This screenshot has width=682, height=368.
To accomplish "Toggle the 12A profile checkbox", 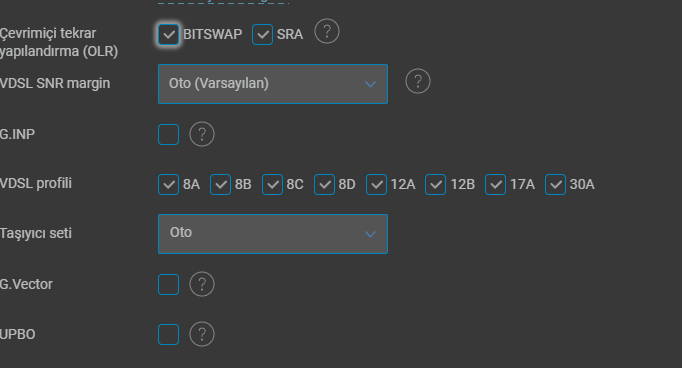I will pyautogui.click(x=376, y=184).
